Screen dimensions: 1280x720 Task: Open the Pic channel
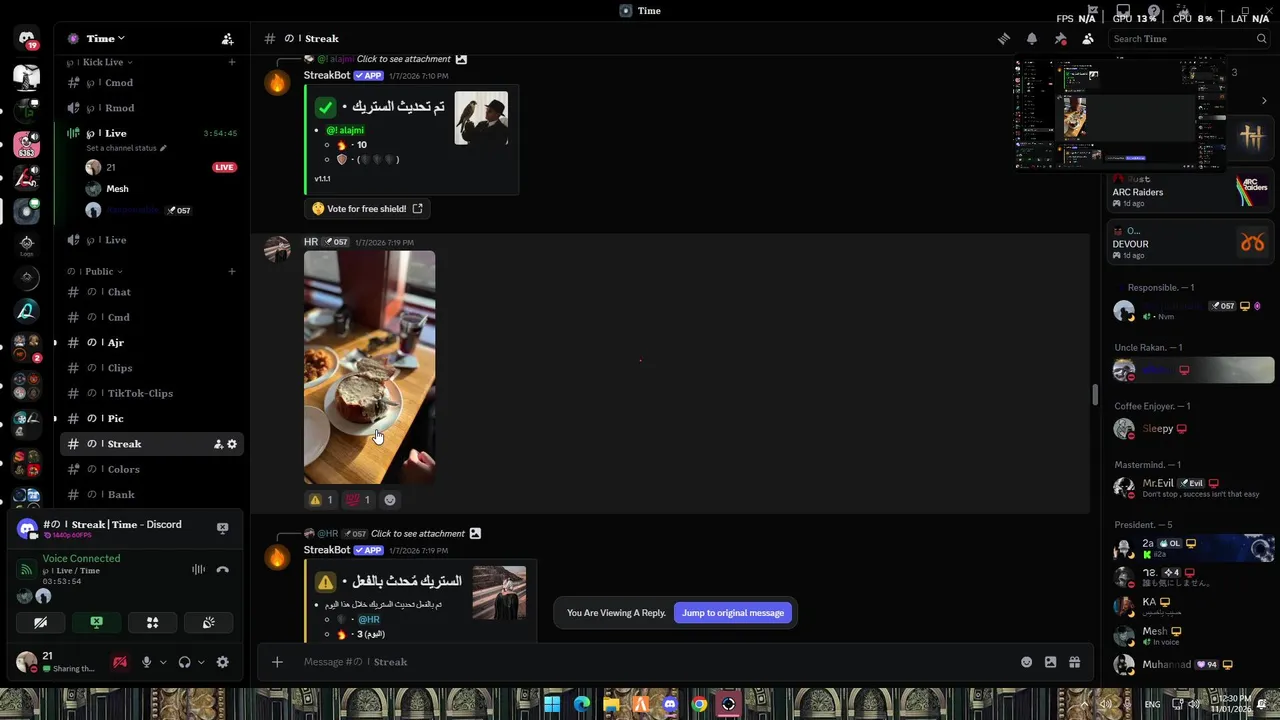[x=151, y=419]
